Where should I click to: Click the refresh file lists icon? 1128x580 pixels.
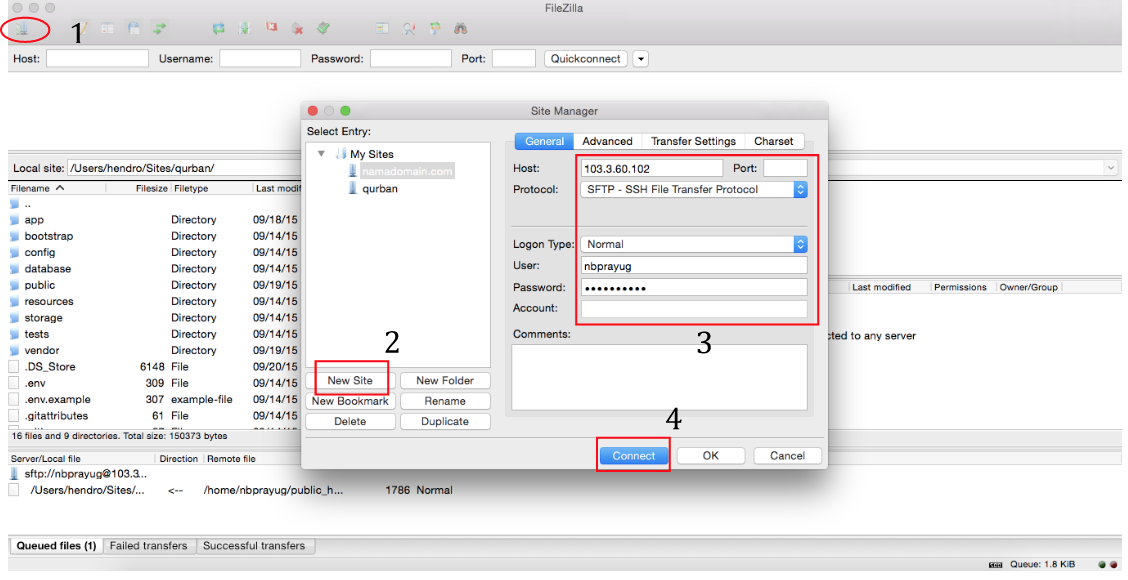[x=218, y=30]
